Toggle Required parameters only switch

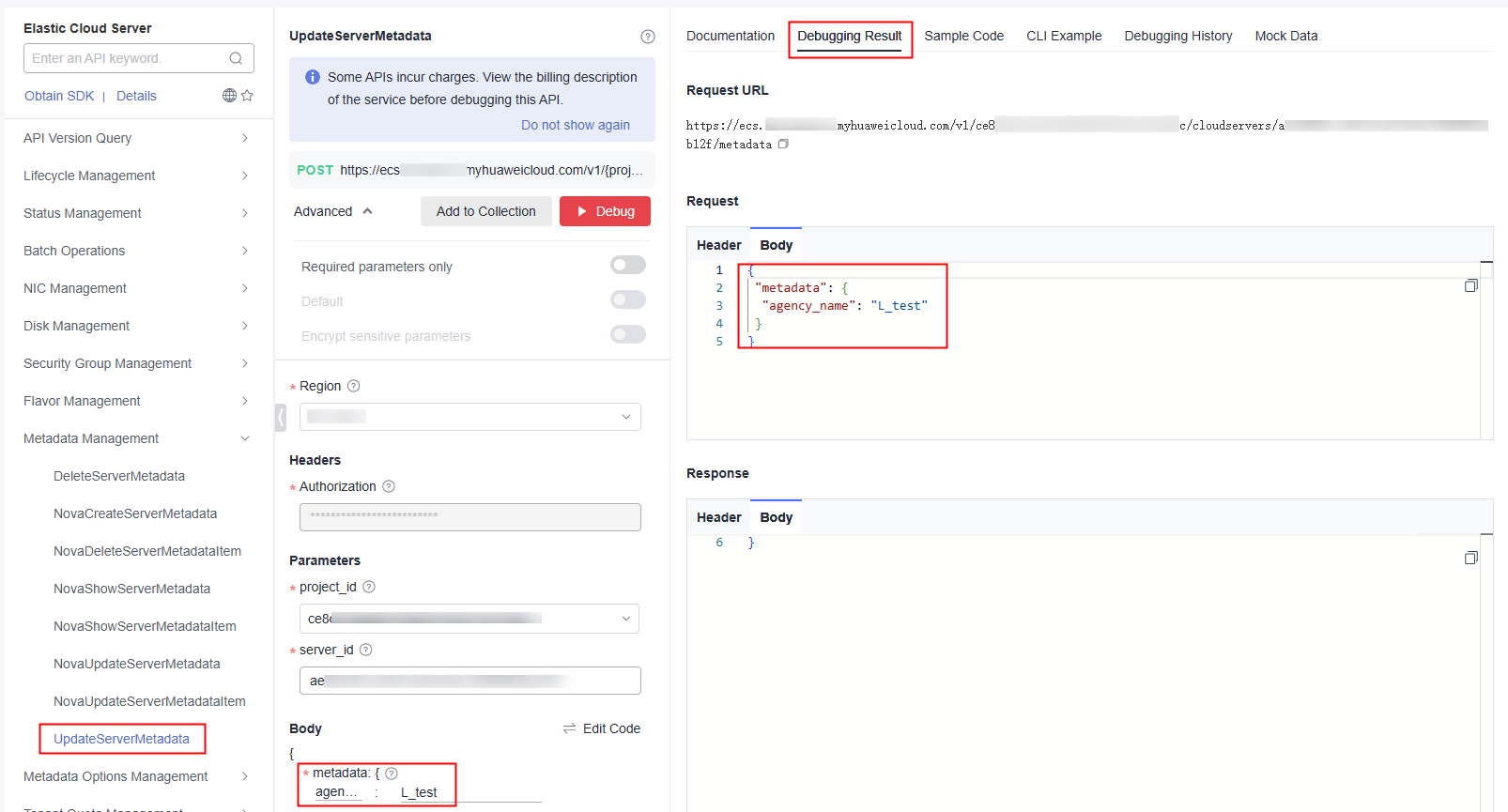pyautogui.click(x=627, y=266)
